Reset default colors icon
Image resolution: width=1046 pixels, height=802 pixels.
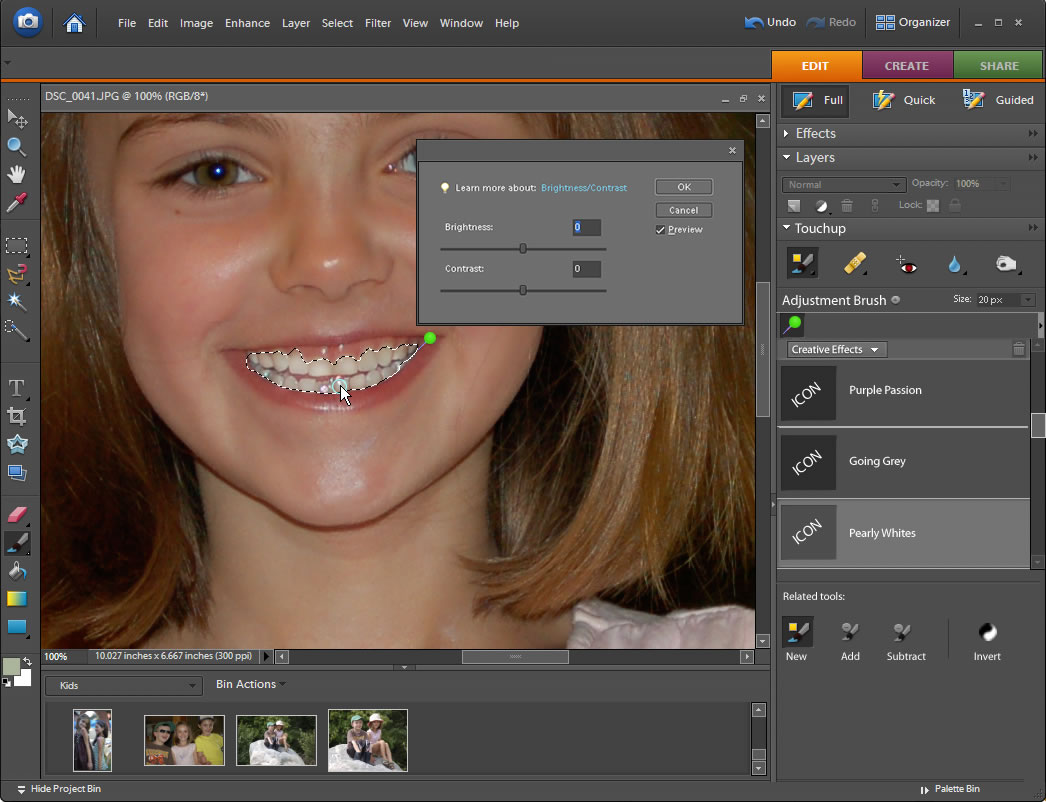click(x=7, y=682)
